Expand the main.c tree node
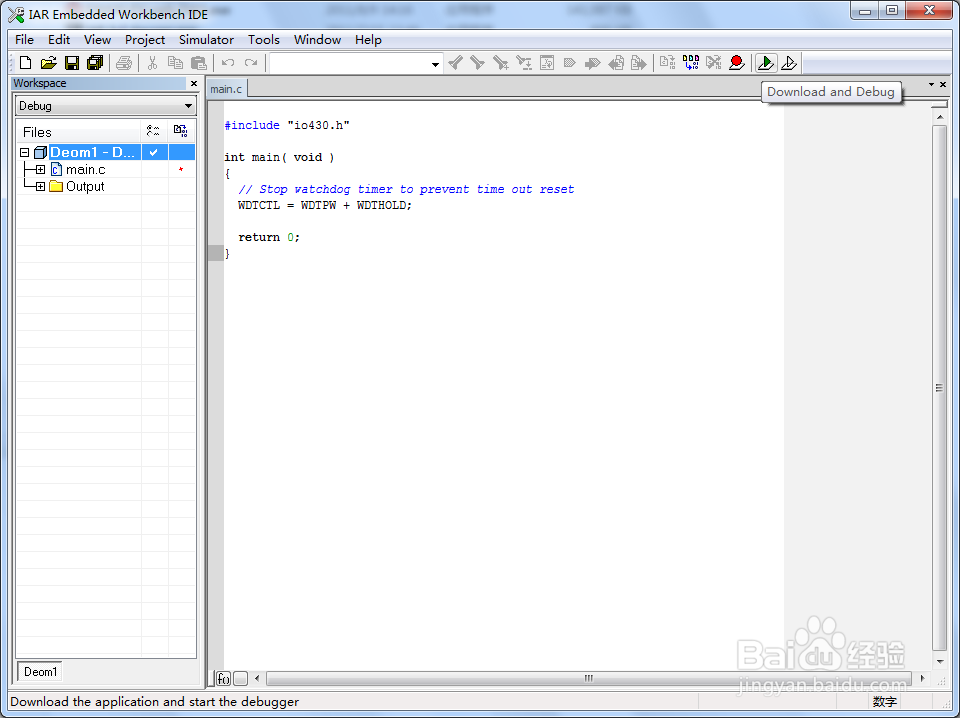The height and width of the screenshot is (718, 960). [x=40, y=170]
